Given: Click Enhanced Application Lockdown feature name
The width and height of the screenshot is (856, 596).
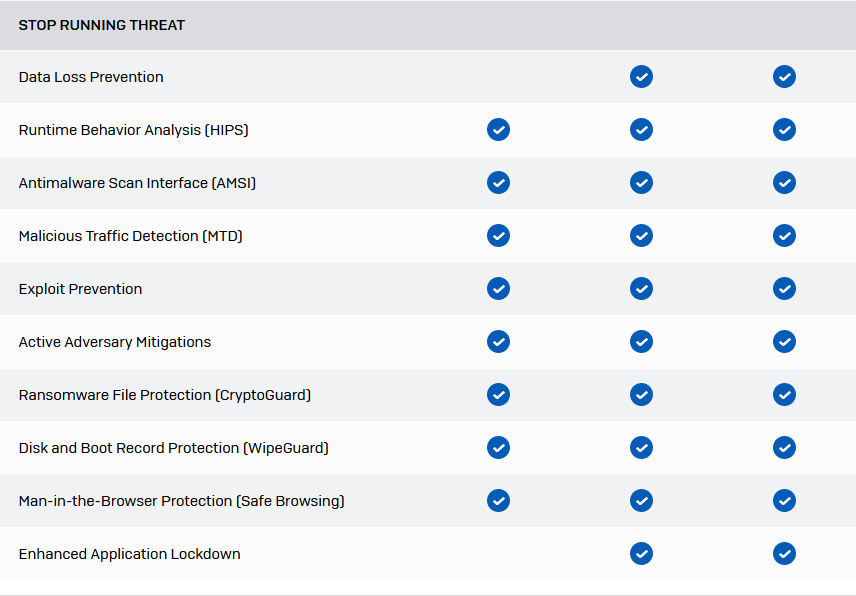Looking at the screenshot, I should 129,554.
